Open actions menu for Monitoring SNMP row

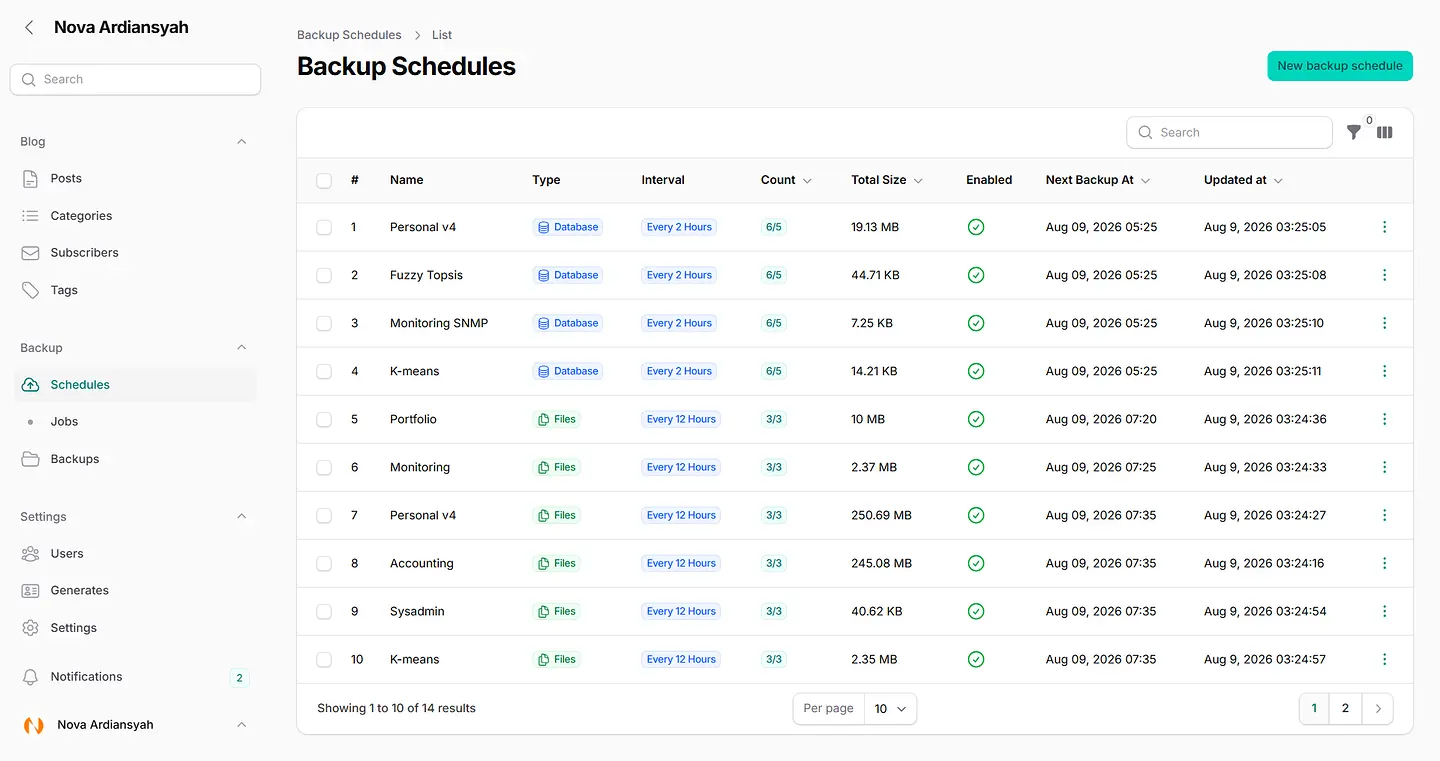[x=1384, y=323]
